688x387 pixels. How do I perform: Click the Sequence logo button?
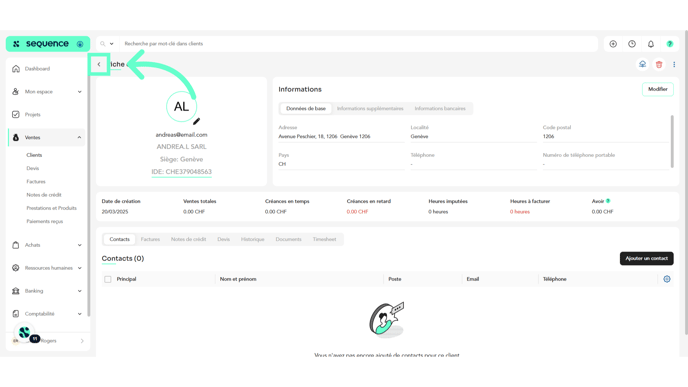(x=48, y=44)
